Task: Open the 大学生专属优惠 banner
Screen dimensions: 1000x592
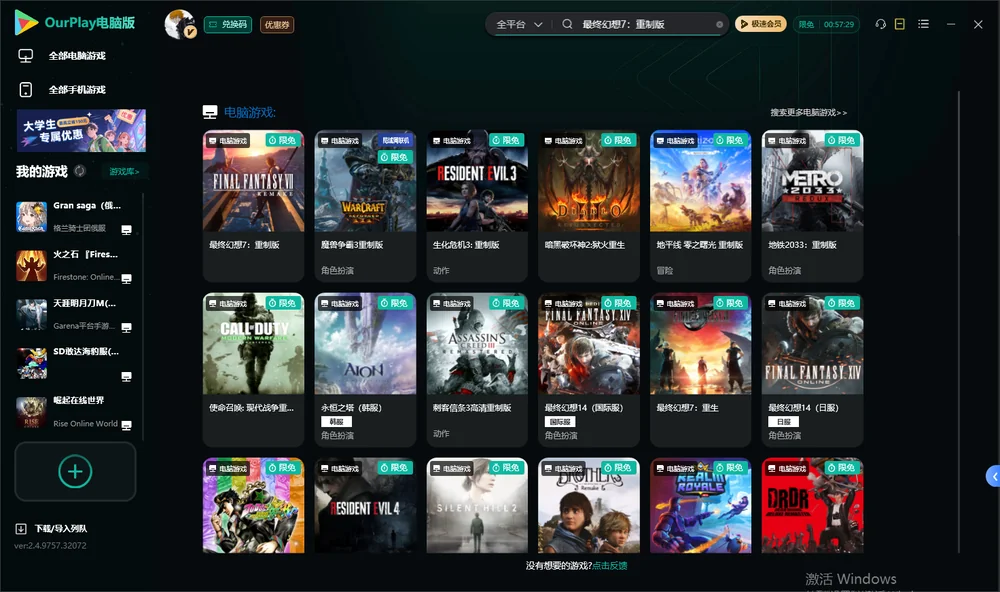Action: pyautogui.click(x=81, y=130)
